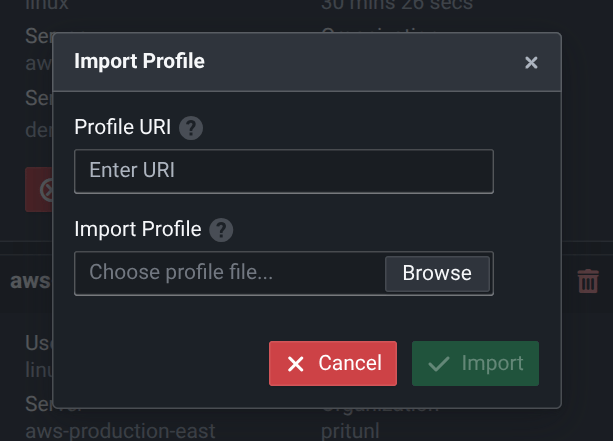Click the help icon beside Profile URI
613x441 pixels.
192,128
